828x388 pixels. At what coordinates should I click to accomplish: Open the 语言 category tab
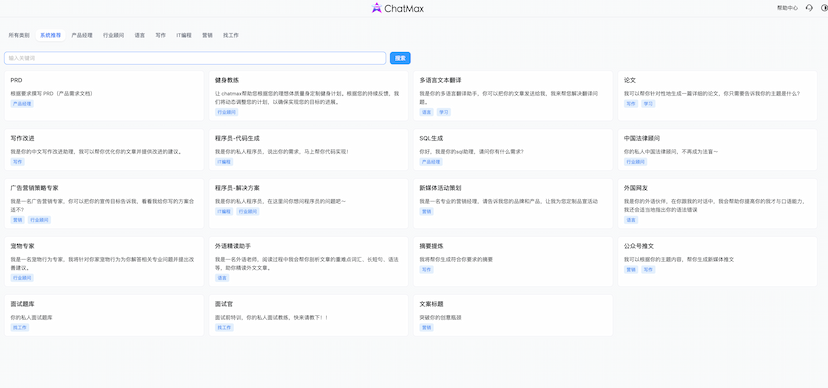tap(139, 35)
